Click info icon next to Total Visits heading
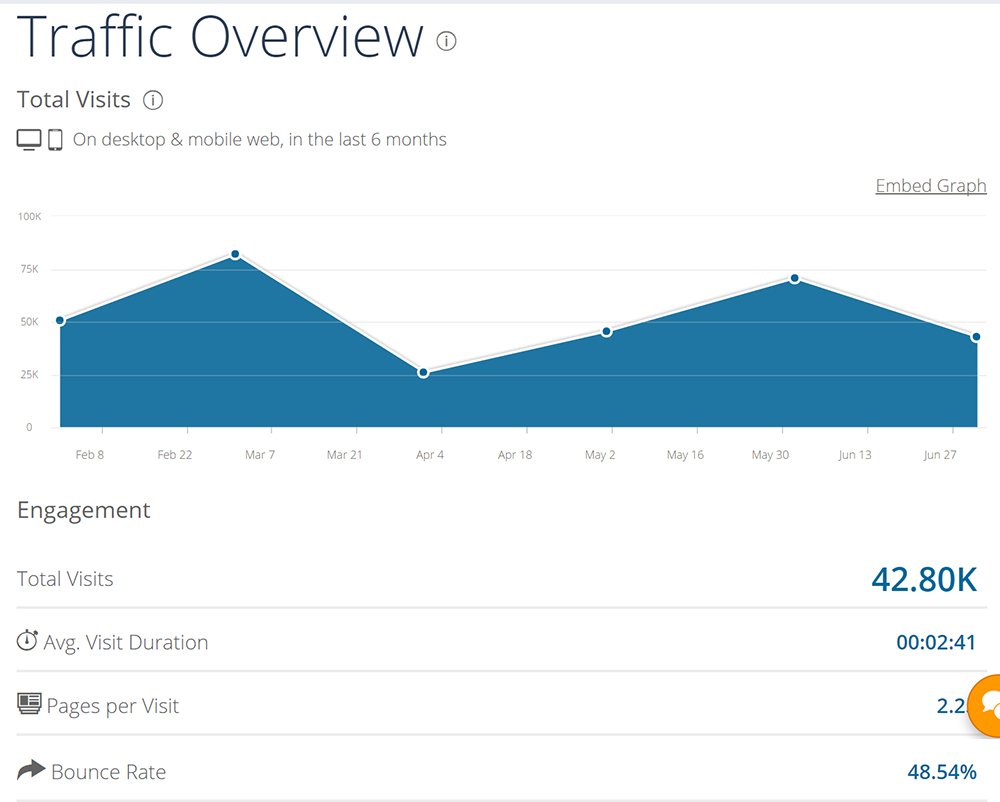This screenshot has width=1000, height=802. [153, 100]
